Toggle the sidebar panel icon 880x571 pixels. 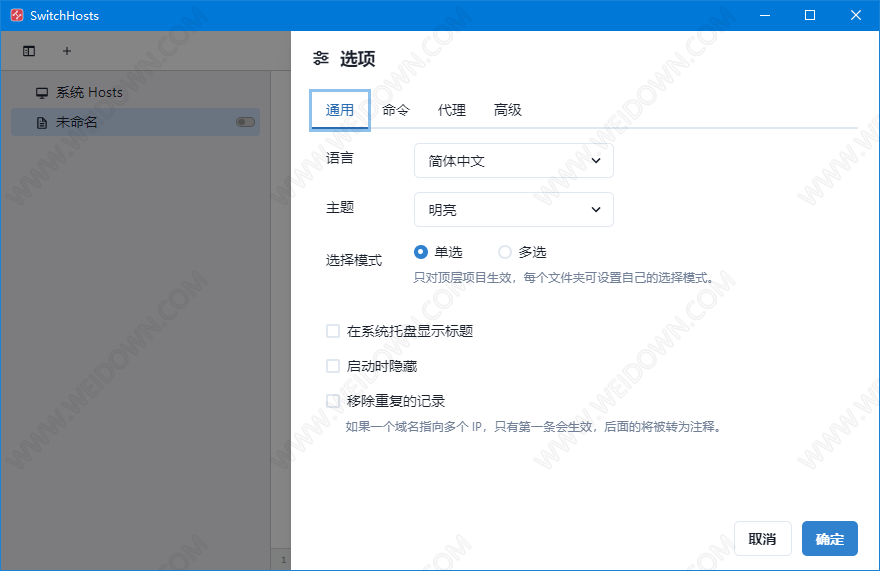click(x=29, y=51)
